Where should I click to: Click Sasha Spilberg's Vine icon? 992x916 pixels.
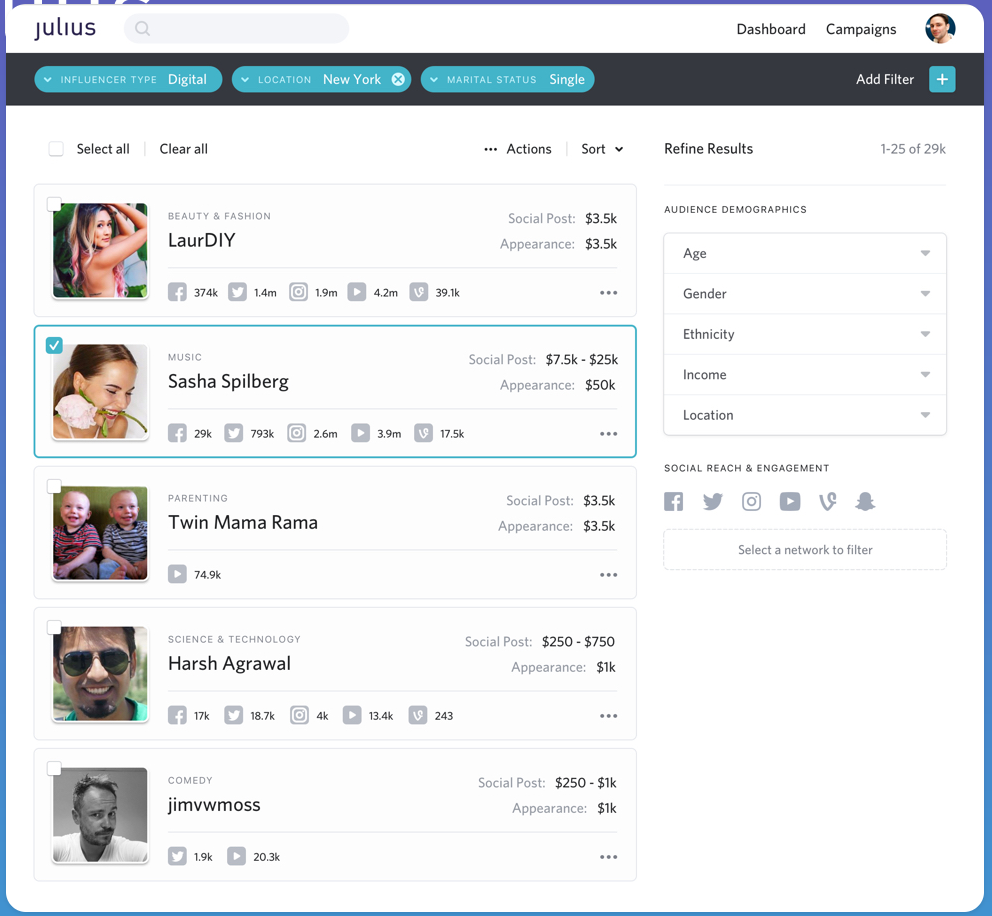coord(424,433)
